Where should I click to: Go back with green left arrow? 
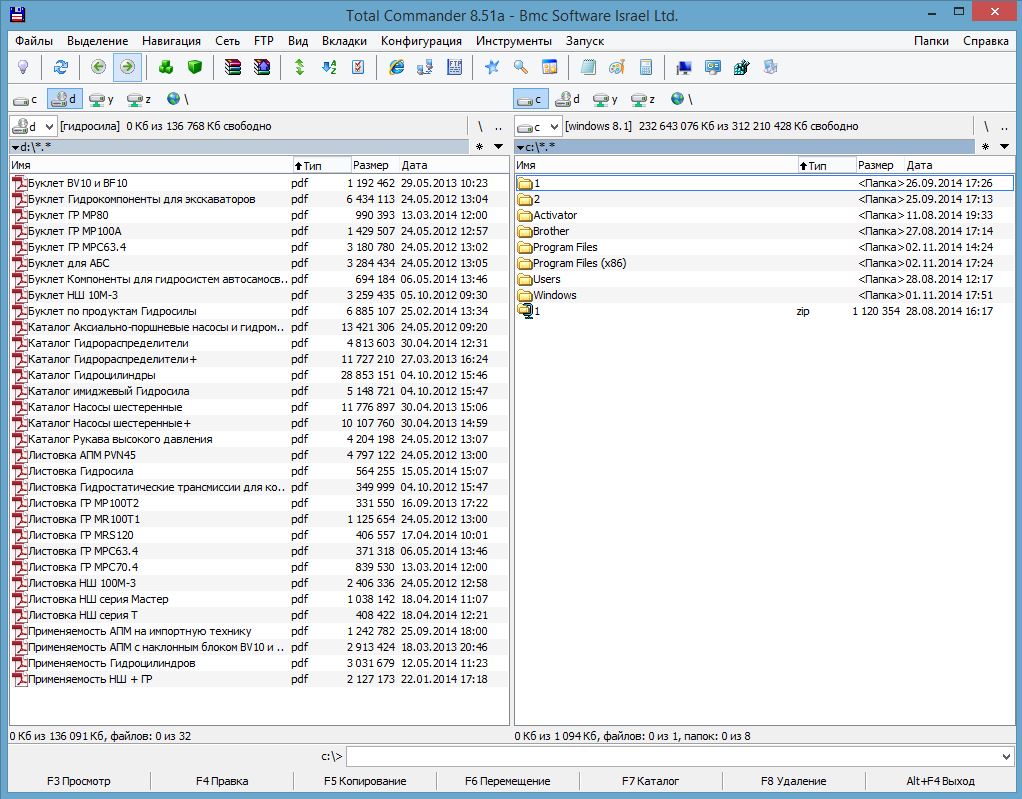pyautogui.click(x=98, y=67)
